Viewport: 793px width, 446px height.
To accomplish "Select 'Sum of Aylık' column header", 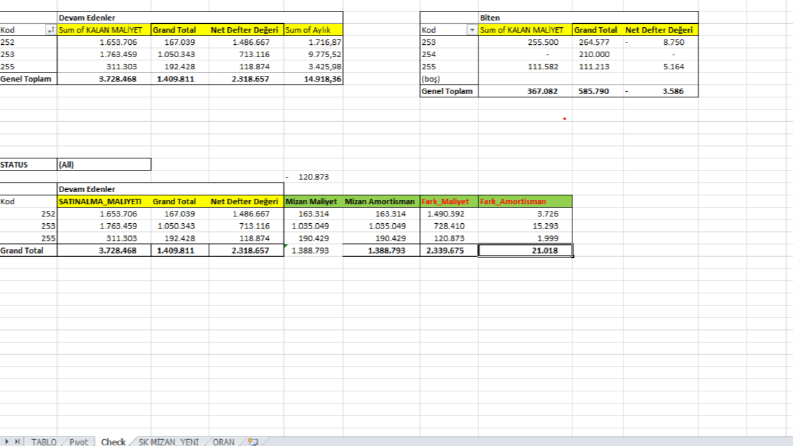I will [x=313, y=30].
